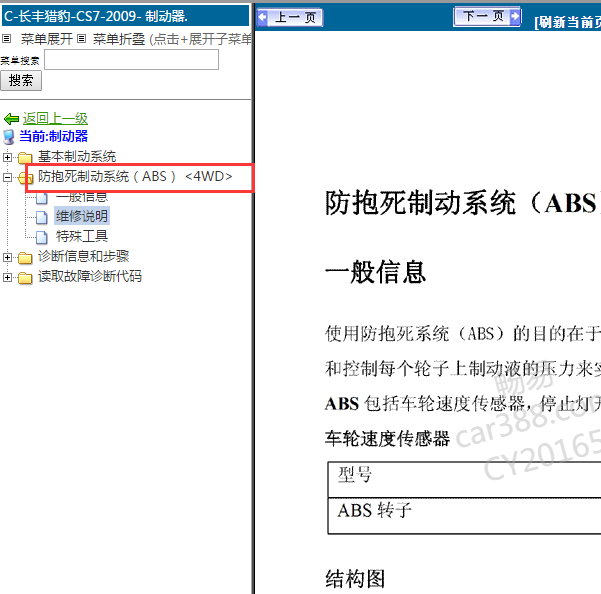Click the 菜单搜索 search input field
This screenshot has height=594, width=601.
131,60
